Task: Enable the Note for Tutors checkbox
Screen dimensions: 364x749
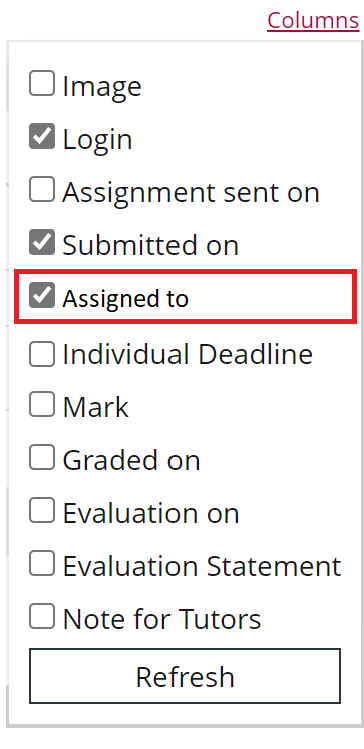Action: 42,616
